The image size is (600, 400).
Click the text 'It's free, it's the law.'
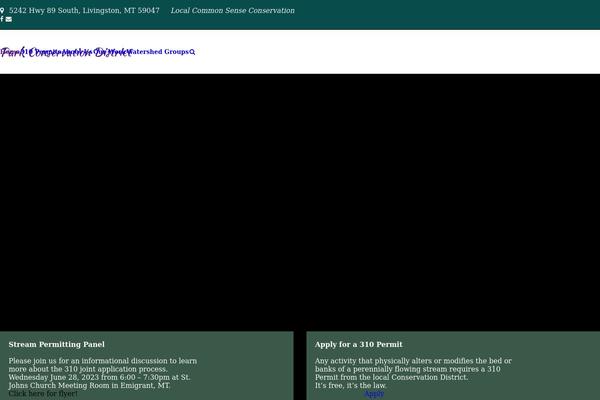pyautogui.click(x=351, y=385)
